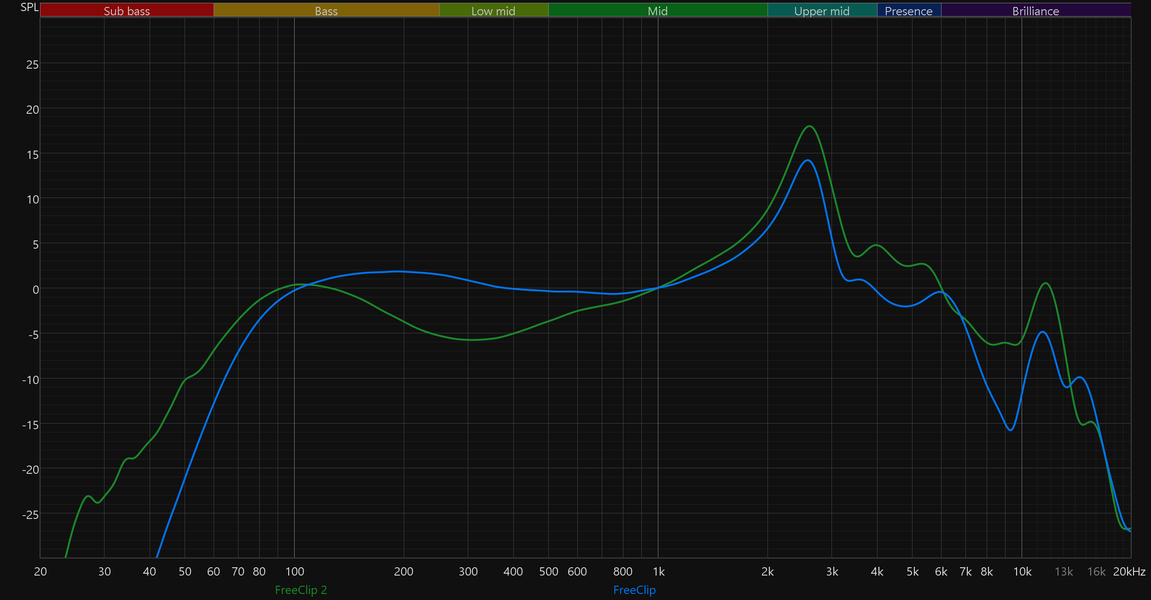The image size is (1151, 600).
Task: Click the 20kHz axis label
Action: pyautogui.click(x=1129, y=571)
